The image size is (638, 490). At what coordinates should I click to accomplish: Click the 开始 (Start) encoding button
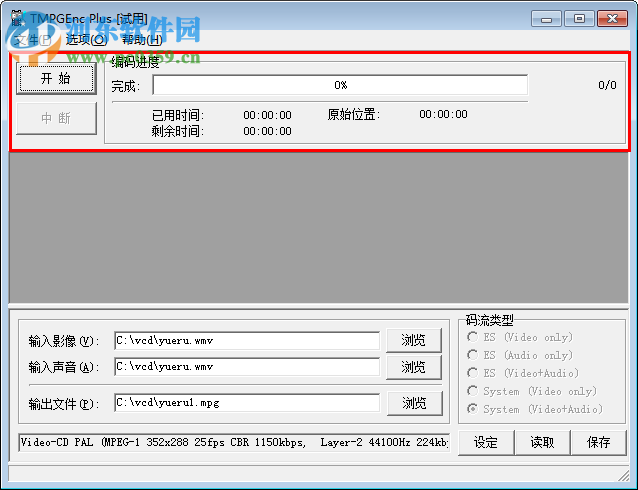pos(56,79)
